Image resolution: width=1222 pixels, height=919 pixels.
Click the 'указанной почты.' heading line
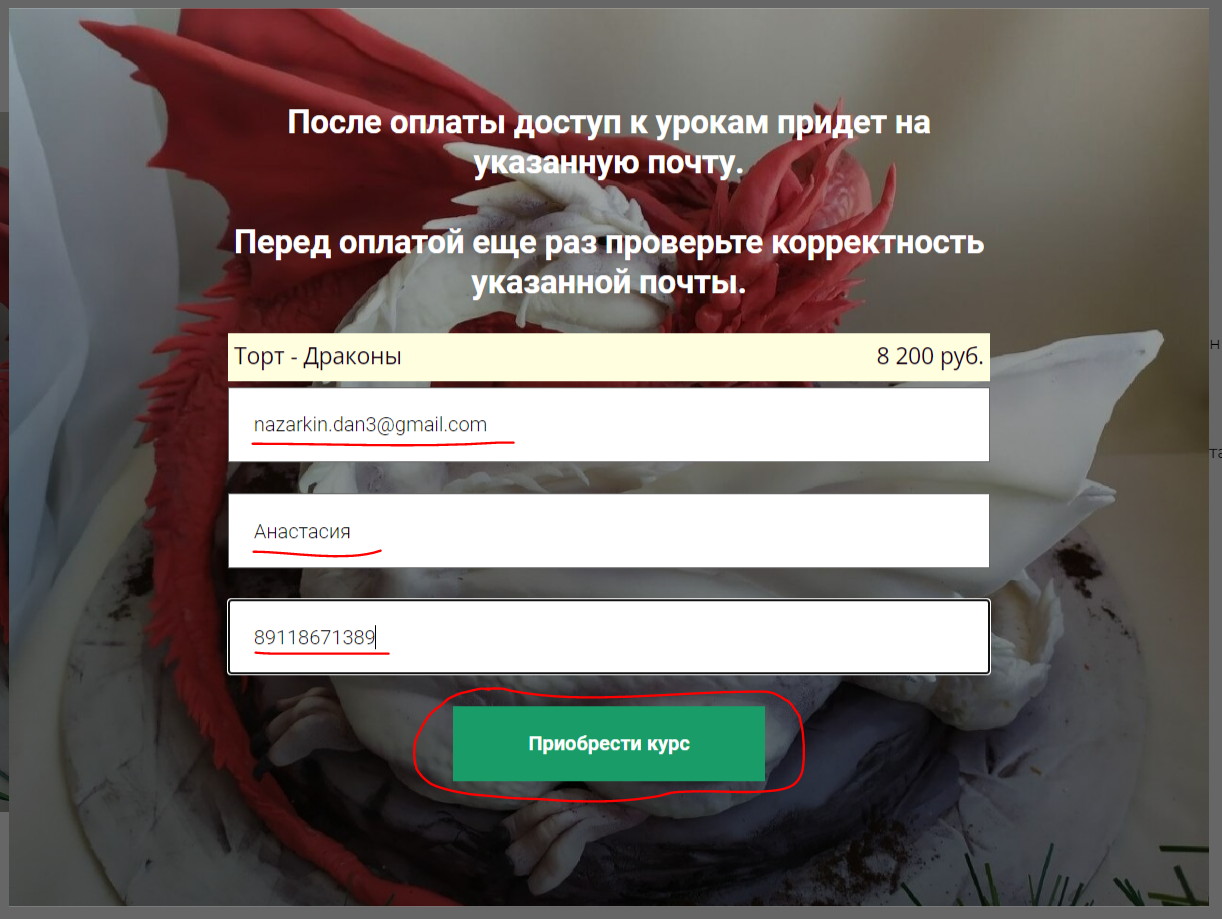[x=608, y=282]
